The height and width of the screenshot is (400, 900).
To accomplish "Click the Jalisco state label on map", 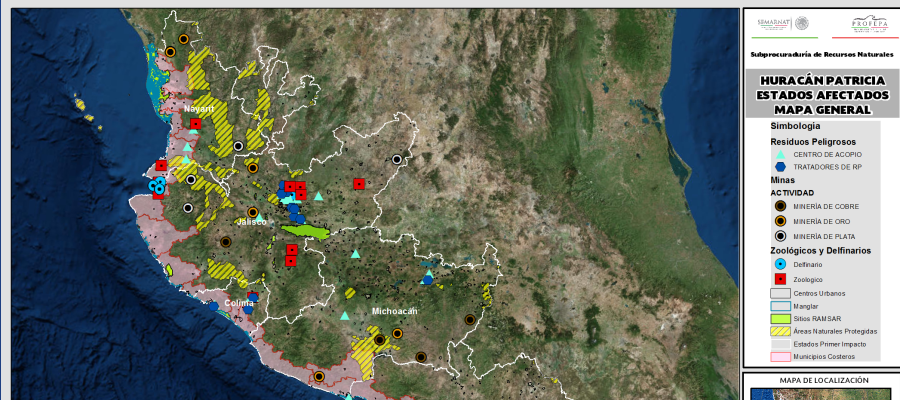I will pyautogui.click(x=251, y=222).
